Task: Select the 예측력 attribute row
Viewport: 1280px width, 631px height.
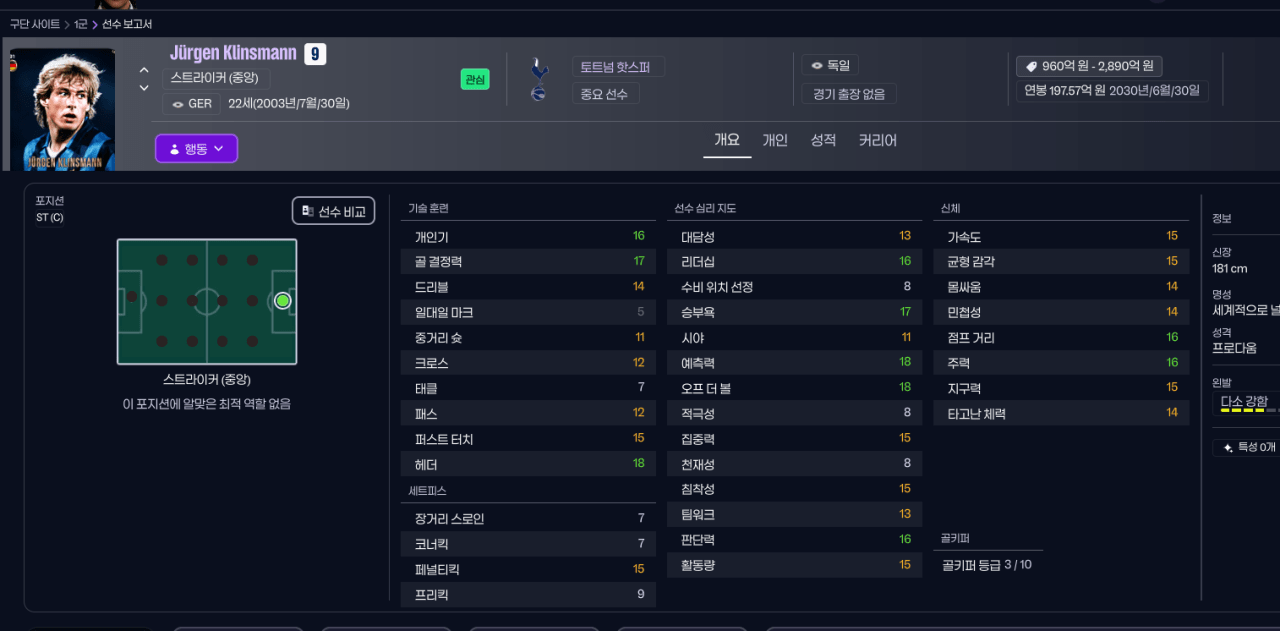Action: coord(794,363)
